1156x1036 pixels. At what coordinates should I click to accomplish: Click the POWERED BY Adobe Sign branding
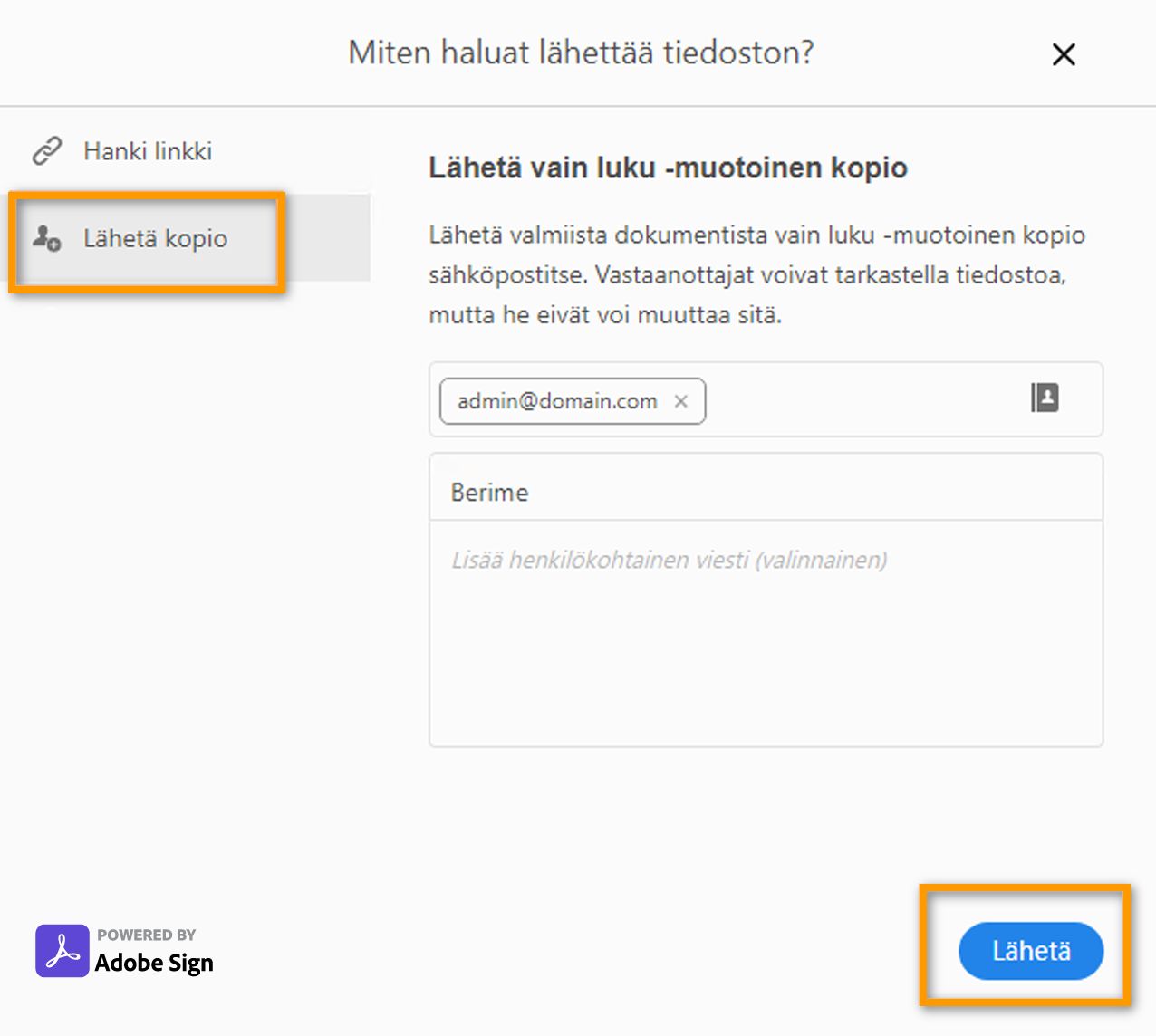click(154, 949)
